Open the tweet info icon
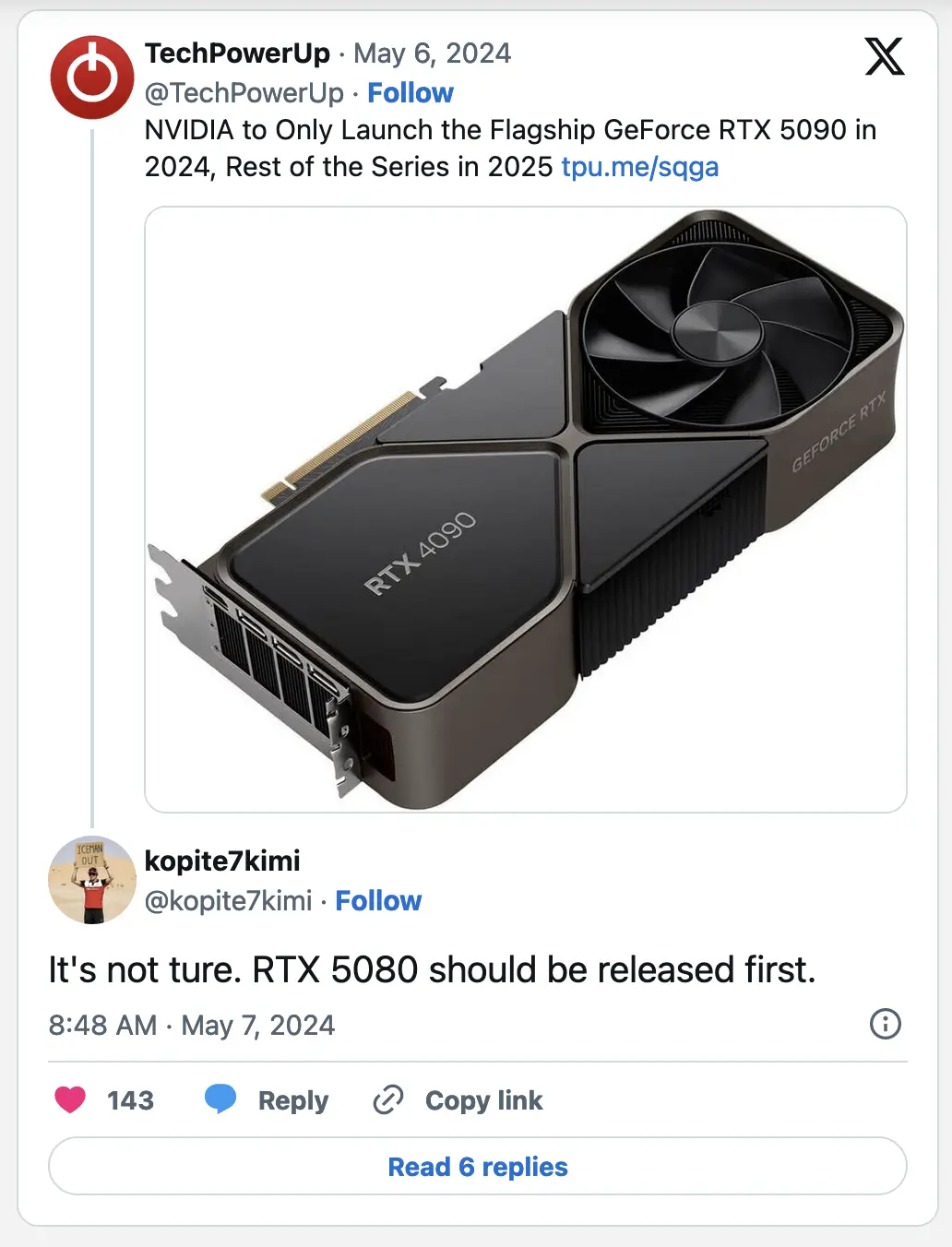This screenshot has height=1247, width=952. pos(886,1024)
